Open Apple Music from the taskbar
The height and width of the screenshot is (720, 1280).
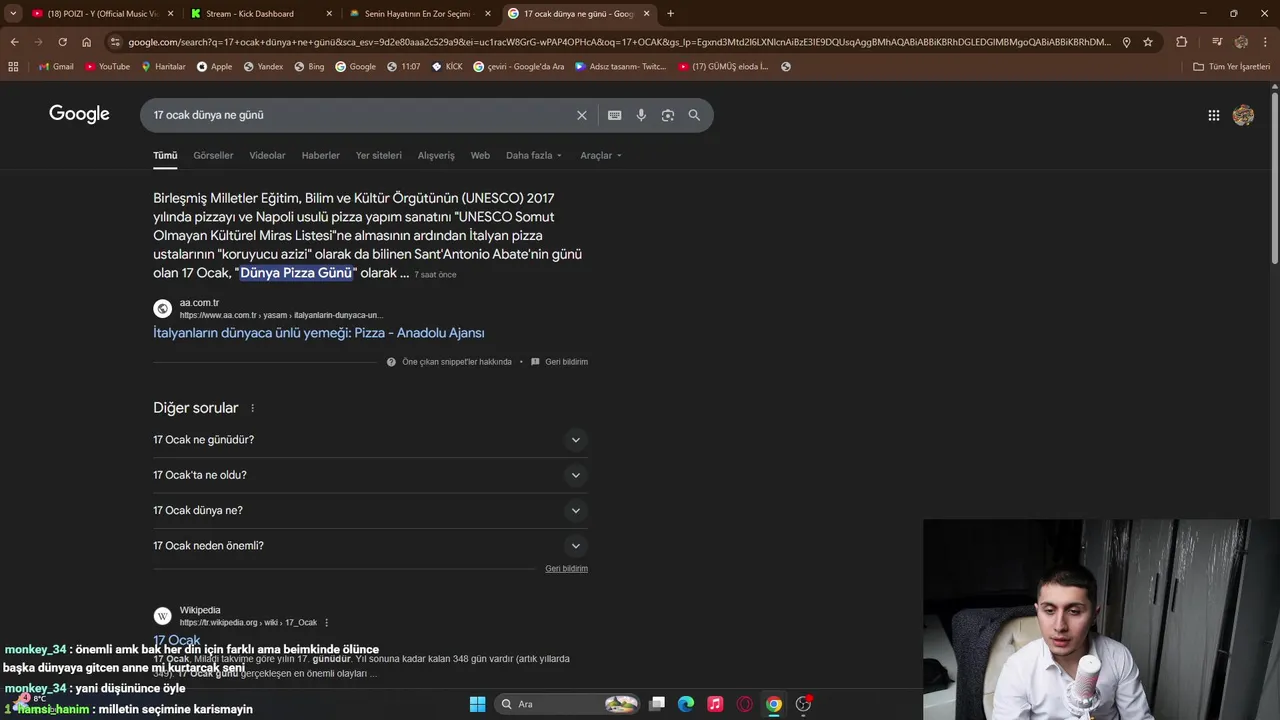coord(715,704)
